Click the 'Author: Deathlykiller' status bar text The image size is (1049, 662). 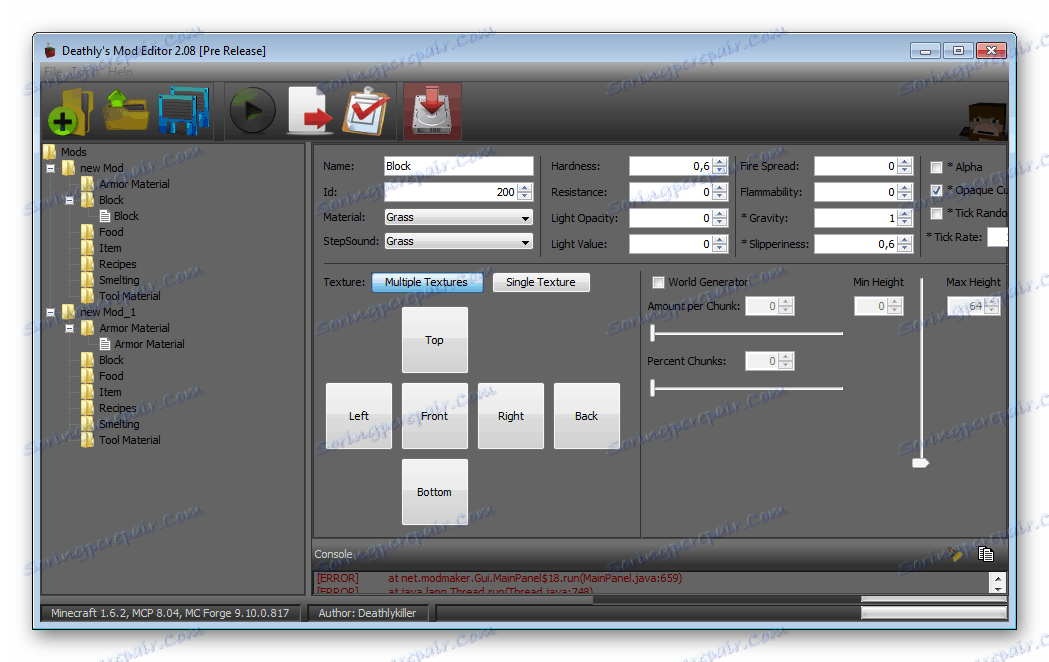(x=367, y=613)
